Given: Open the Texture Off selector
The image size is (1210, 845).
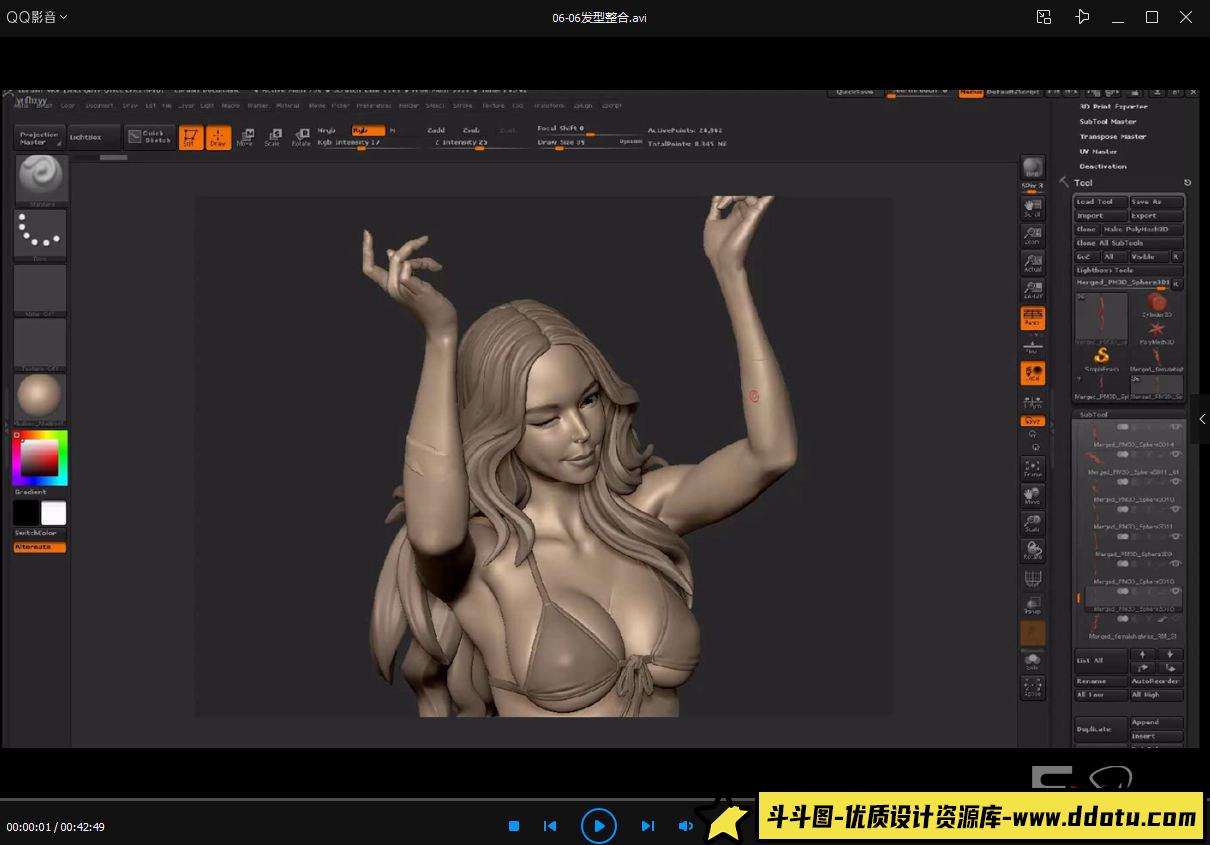Looking at the screenshot, I should point(41,343).
